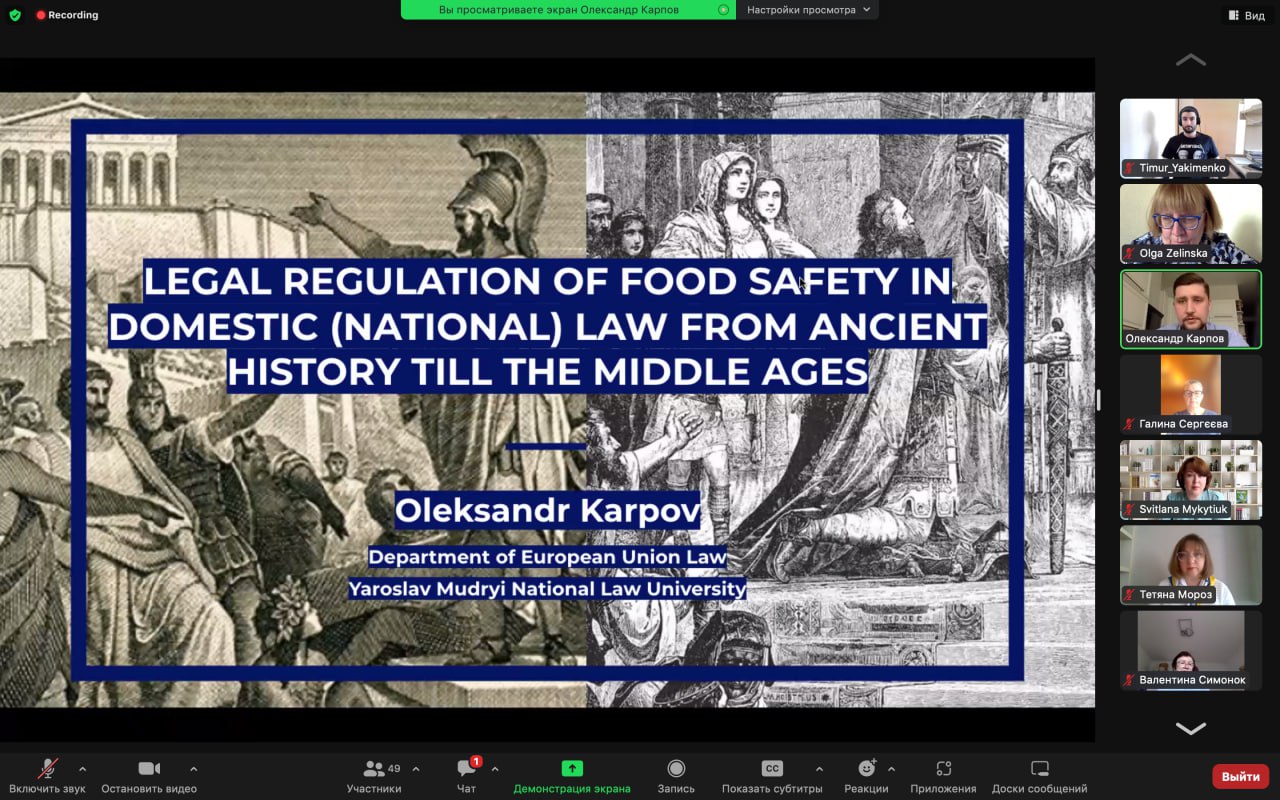This screenshot has height=800, width=1280.
Task: Start recording with the Запись button
Action: pyautogui.click(x=676, y=768)
